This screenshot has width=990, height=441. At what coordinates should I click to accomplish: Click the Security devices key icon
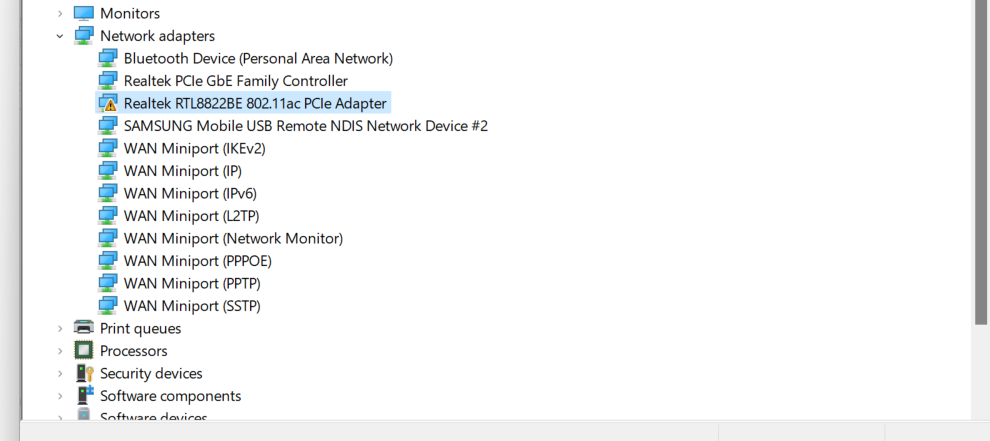(x=84, y=373)
